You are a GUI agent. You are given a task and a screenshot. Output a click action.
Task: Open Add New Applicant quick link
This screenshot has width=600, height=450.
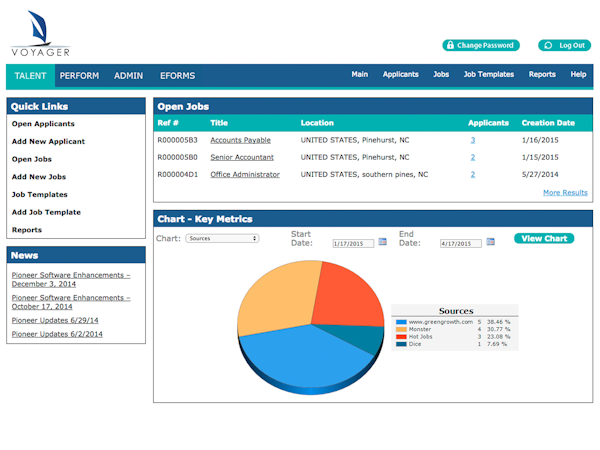(x=48, y=142)
